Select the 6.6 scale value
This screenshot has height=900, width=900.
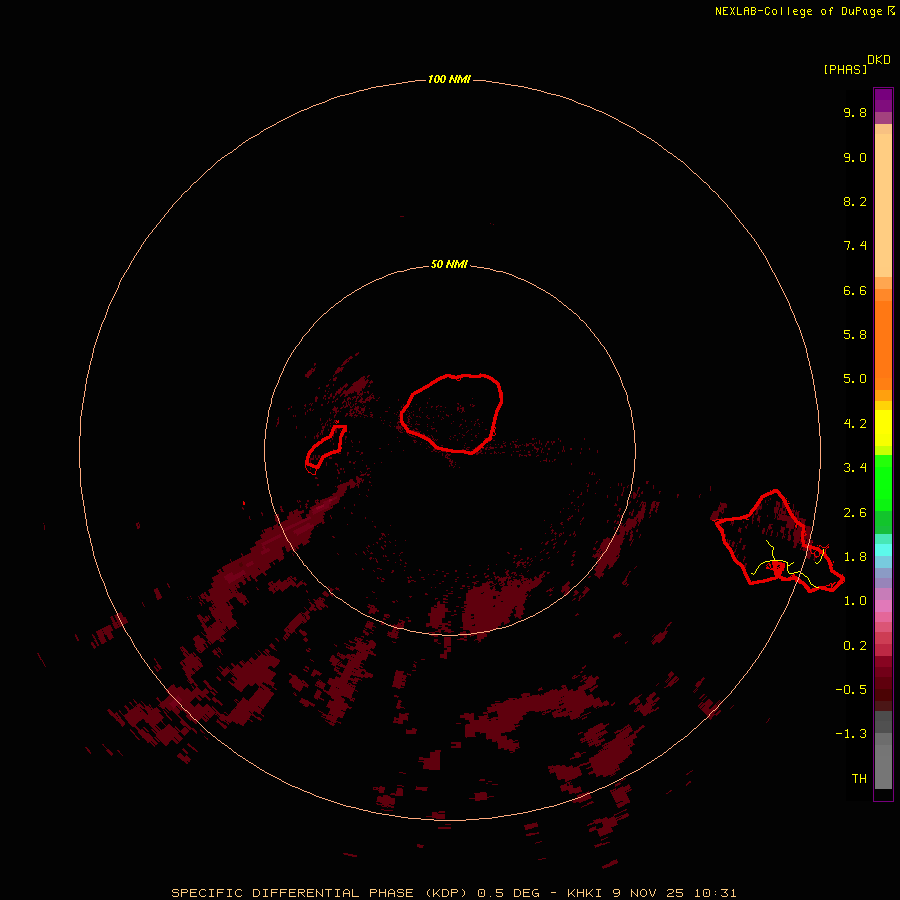coord(855,290)
